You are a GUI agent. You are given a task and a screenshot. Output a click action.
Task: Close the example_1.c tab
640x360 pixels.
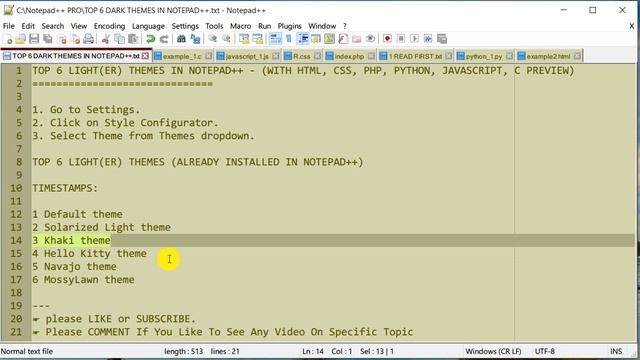click(209, 56)
